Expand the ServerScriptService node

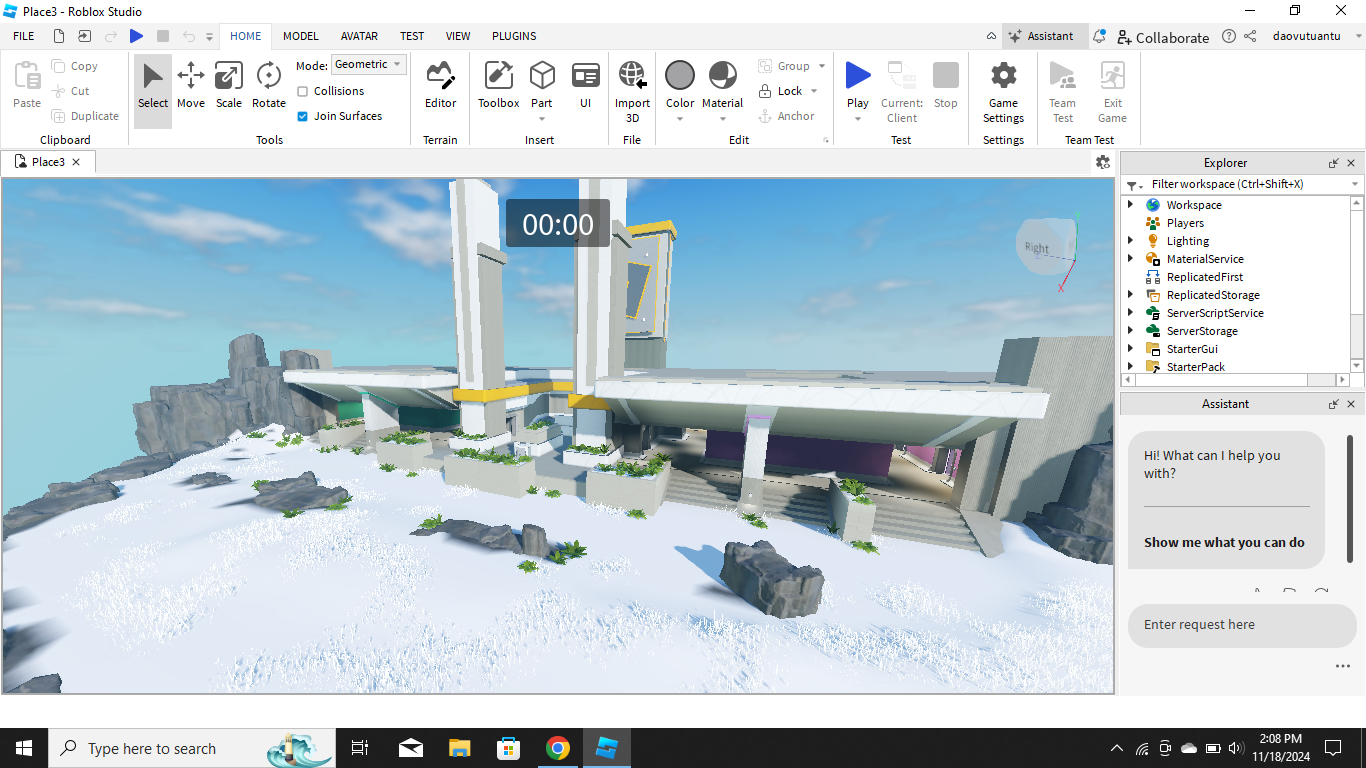1131,313
